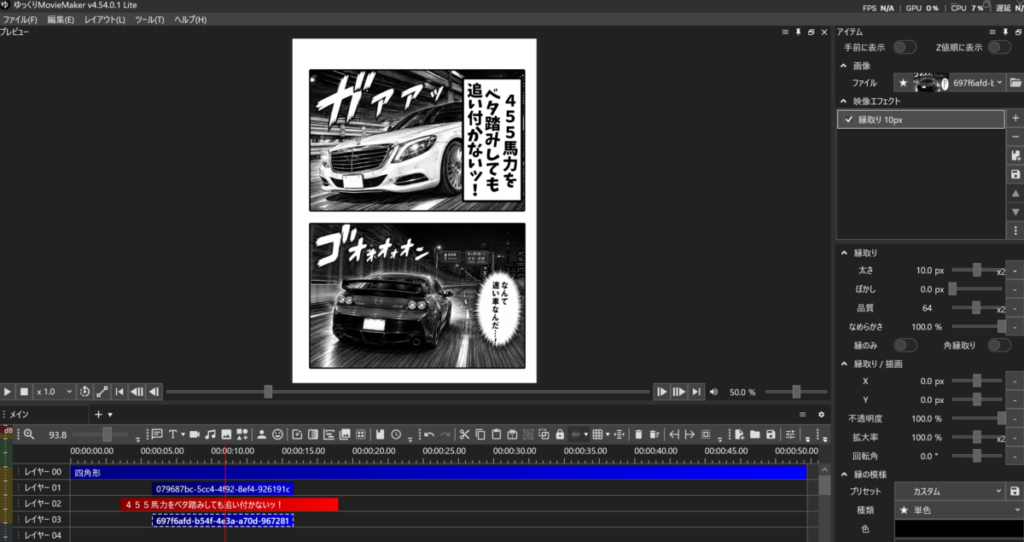This screenshot has height=542, width=1024.
Task: Save the effect as a template from the effects sidebar
Action: [x=1015, y=174]
